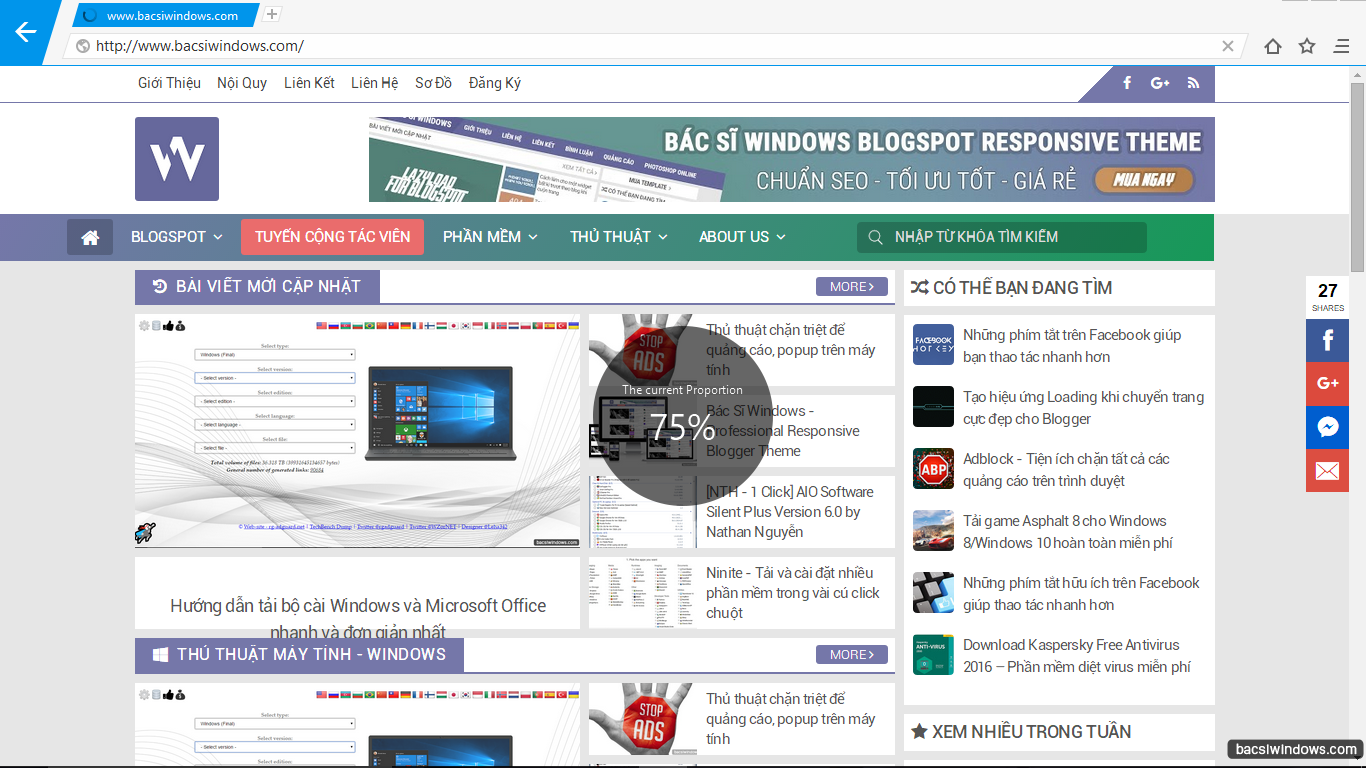The height and width of the screenshot is (768, 1366).
Task: Open the Liên Kết top menu link
Action: tap(309, 83)
